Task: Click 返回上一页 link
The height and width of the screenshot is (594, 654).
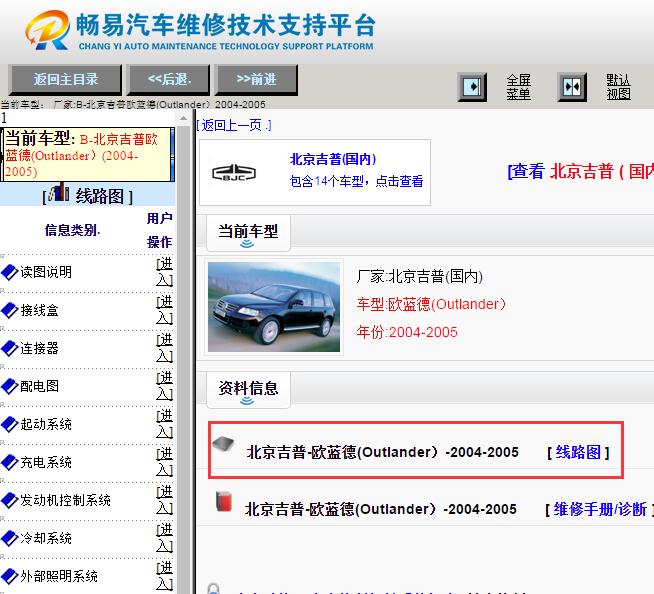Action: [234, 125]
